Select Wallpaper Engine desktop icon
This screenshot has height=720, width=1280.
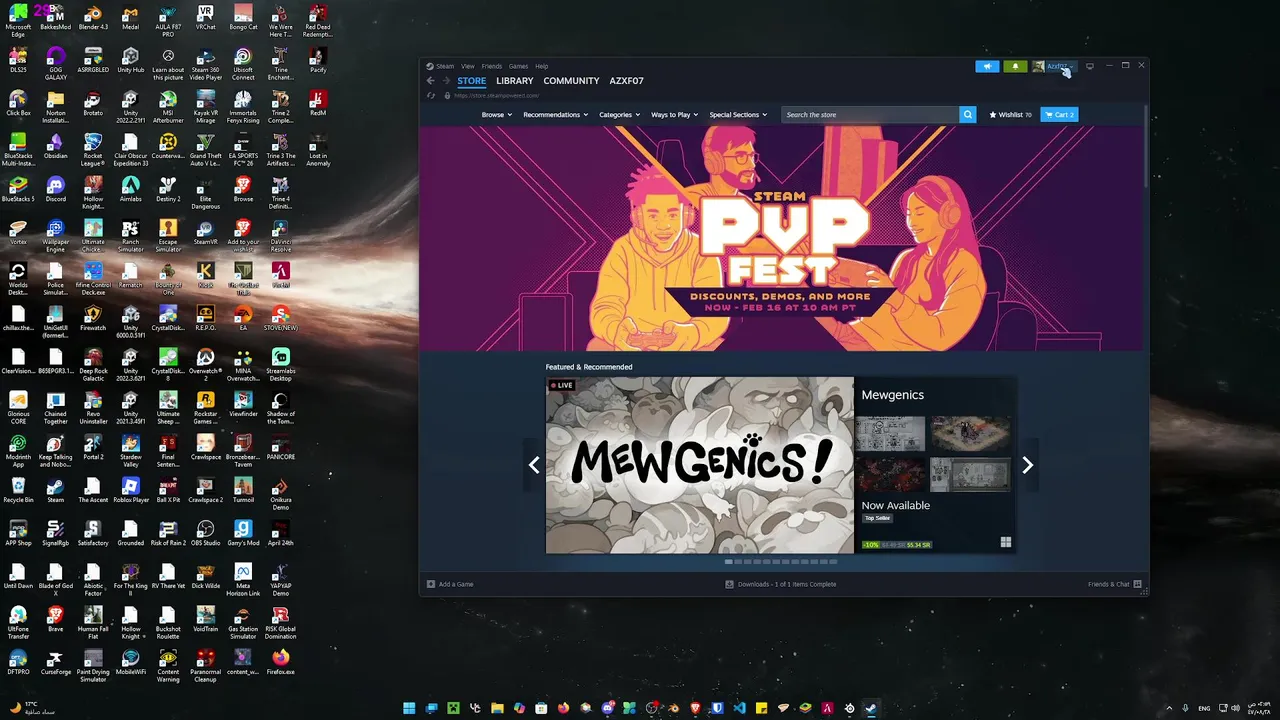pyautogui.click(x=56, y=235)
